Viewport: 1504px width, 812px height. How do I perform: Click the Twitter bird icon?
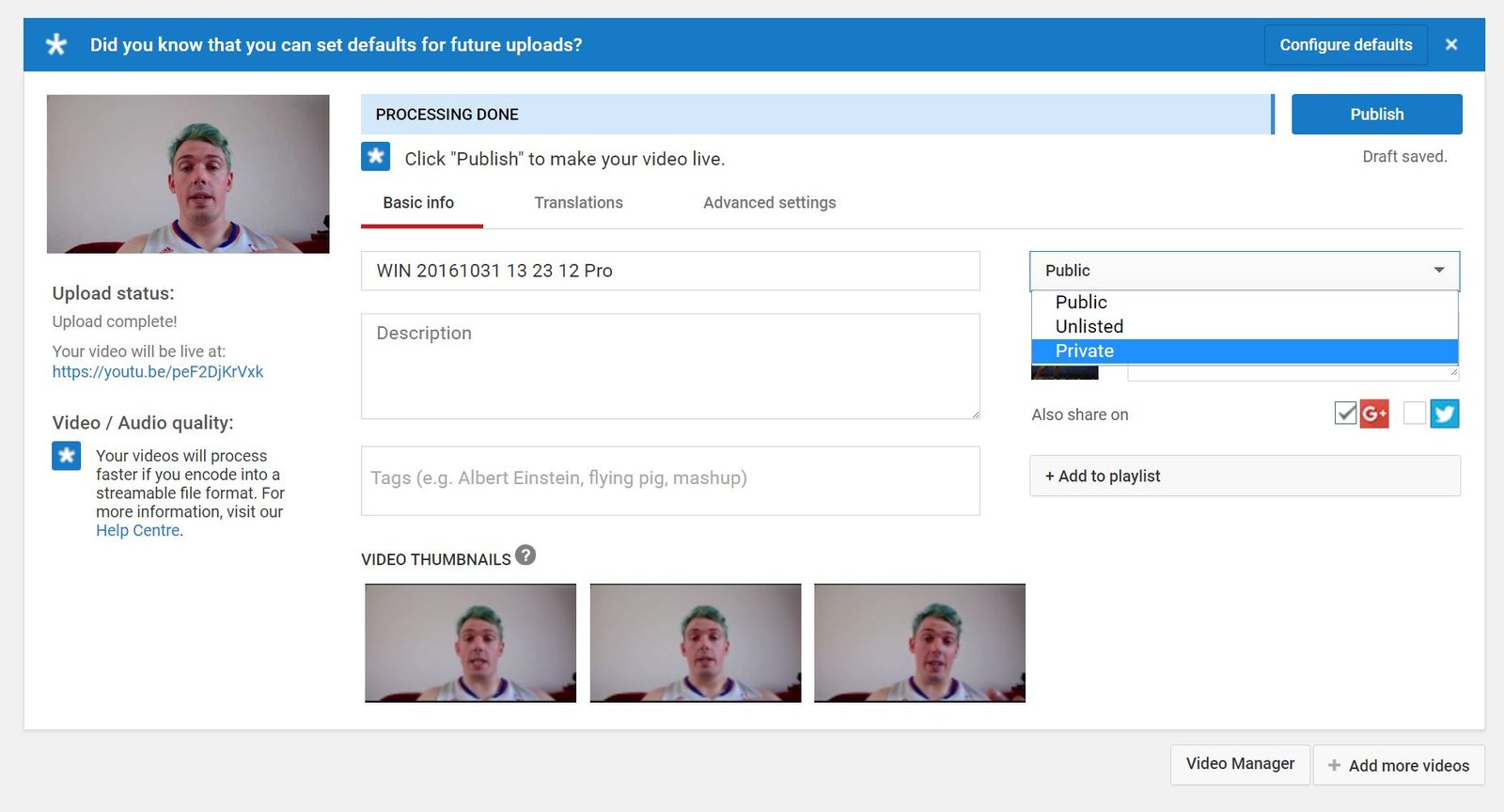pos(1445,414)
